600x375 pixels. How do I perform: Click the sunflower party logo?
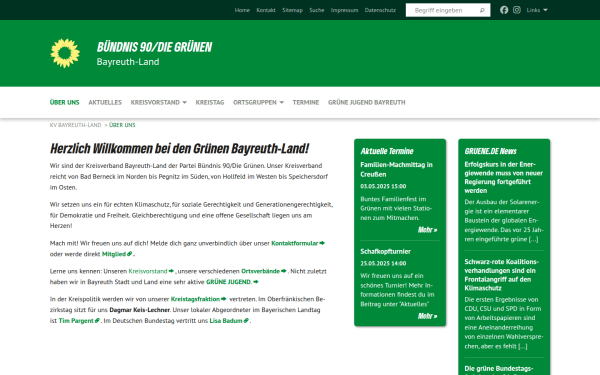[x=65, y=53]
